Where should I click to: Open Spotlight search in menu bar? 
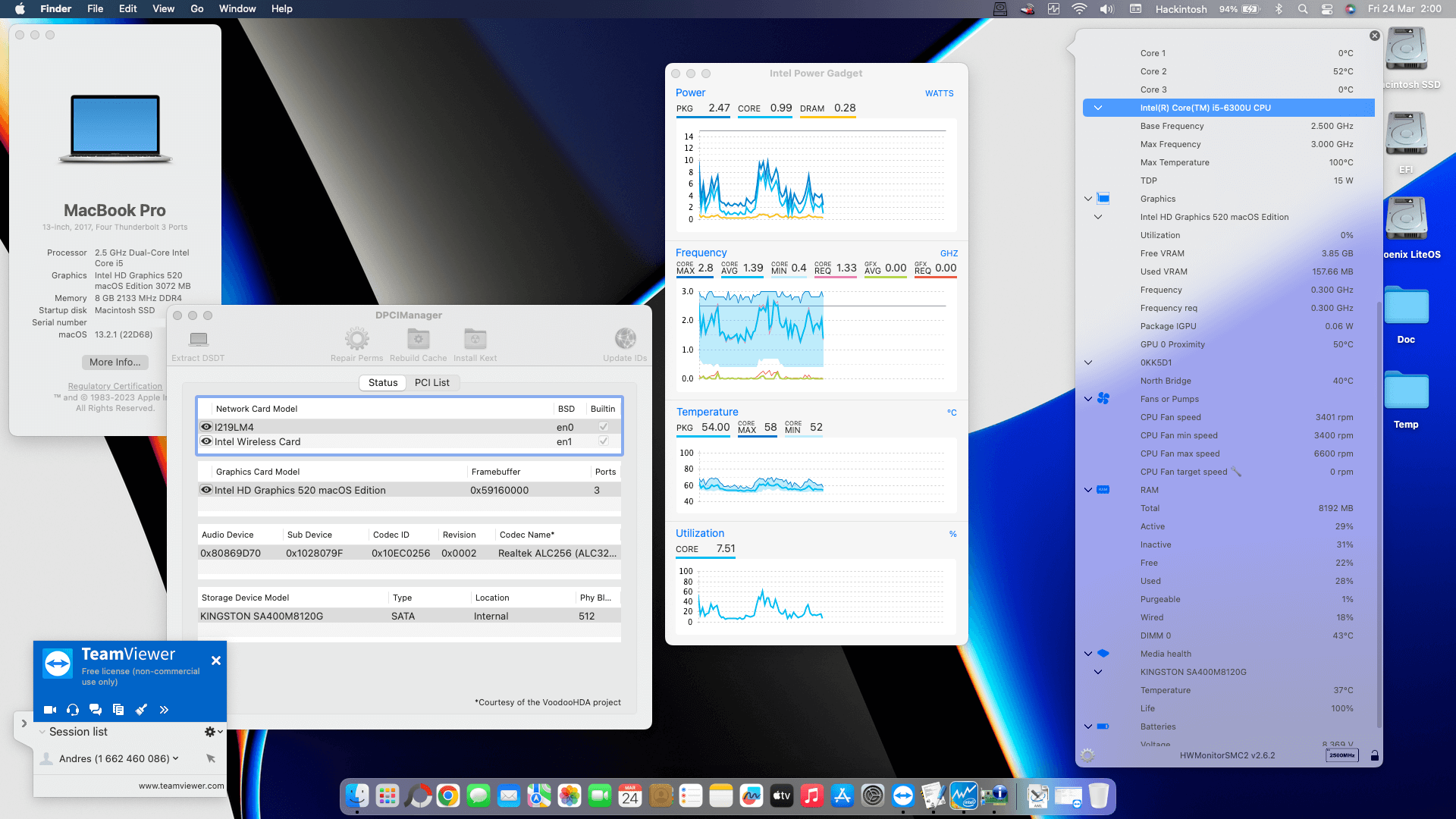pos(1303,9)
